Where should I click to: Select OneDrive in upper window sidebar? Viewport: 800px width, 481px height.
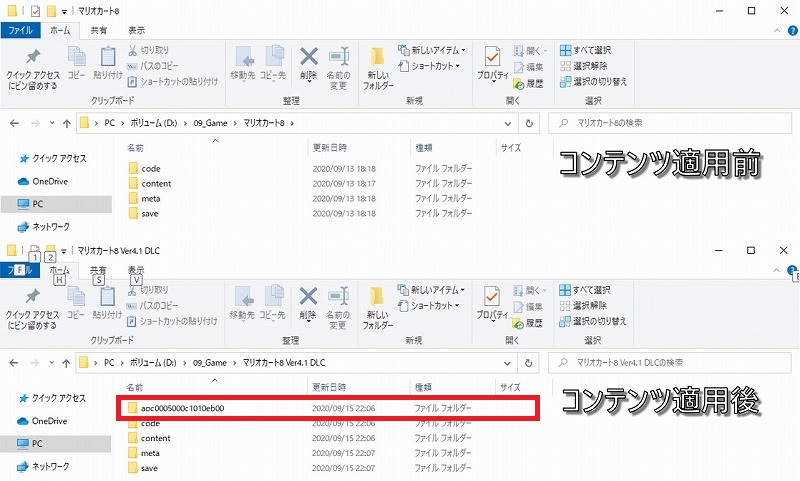pyautogui.click(x=43, y=181)
